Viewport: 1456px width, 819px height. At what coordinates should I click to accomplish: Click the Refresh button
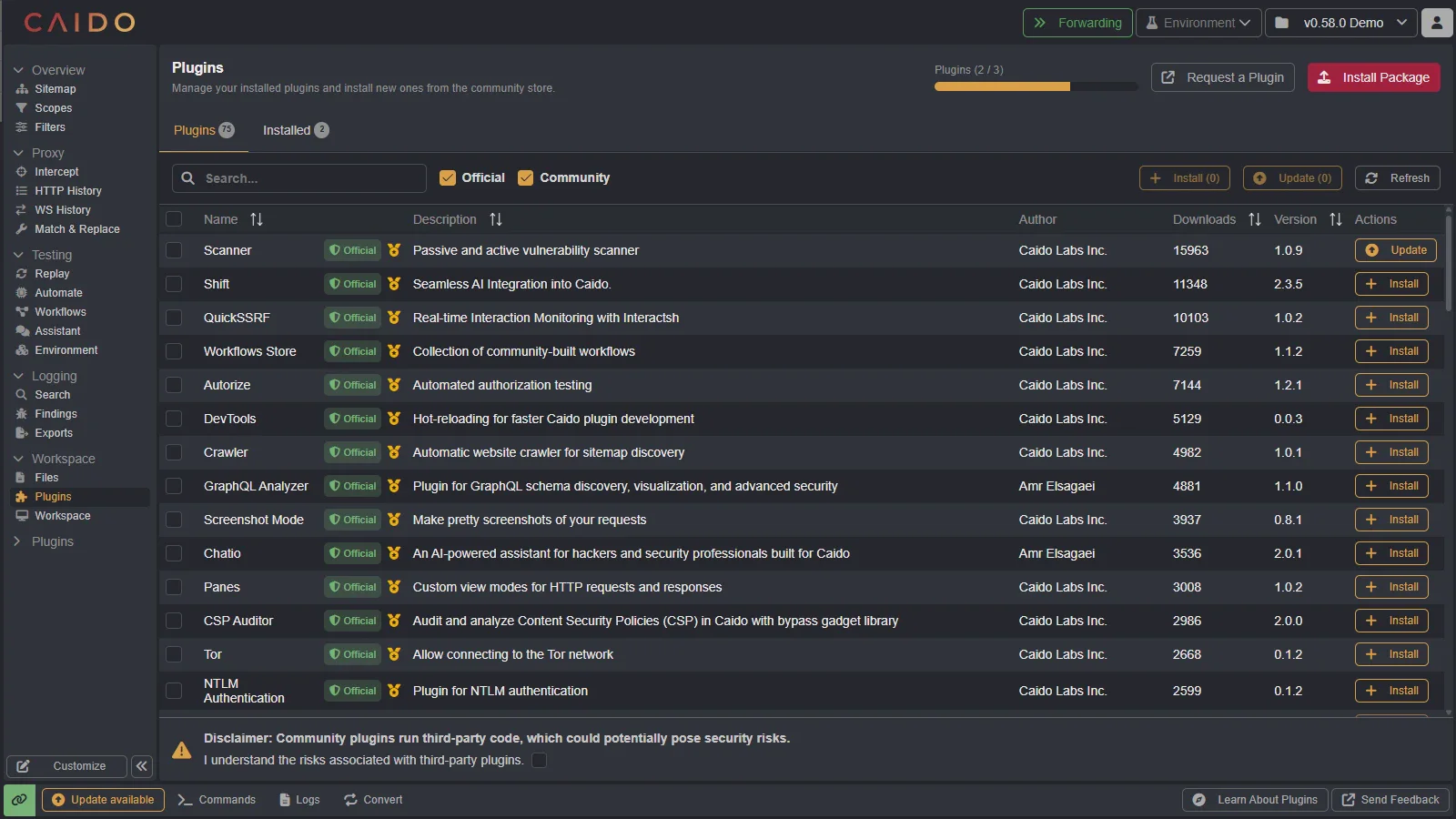tap(1398, 178)
